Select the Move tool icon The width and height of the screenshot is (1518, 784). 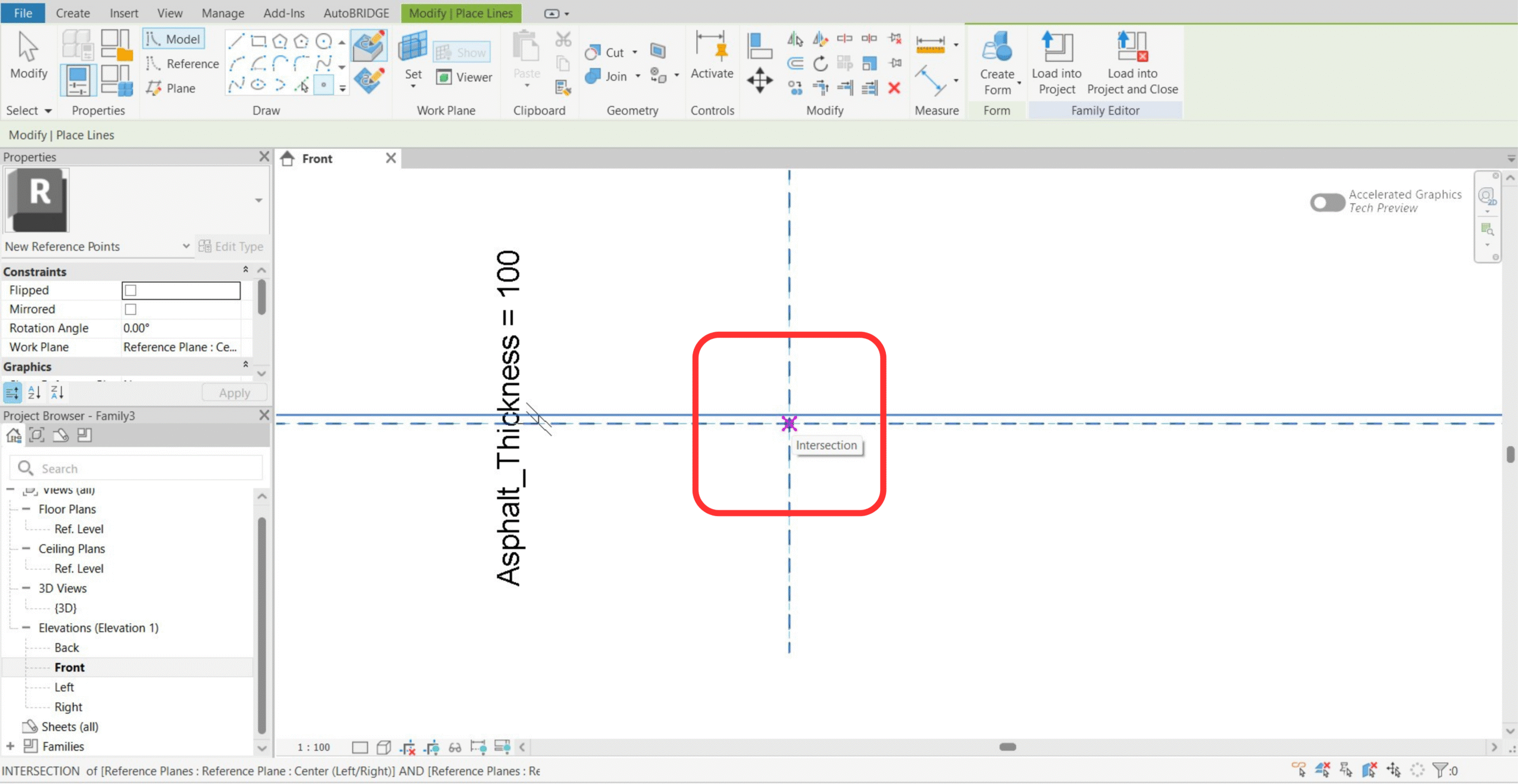click(x=760, y=79)
